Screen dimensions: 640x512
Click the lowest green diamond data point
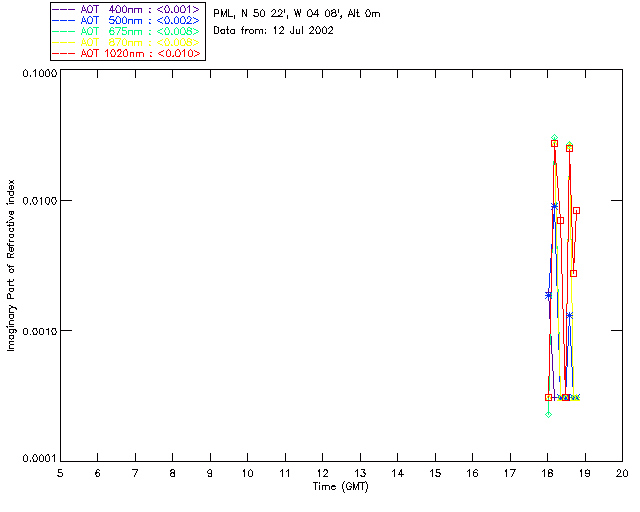[x=548, y=413]
